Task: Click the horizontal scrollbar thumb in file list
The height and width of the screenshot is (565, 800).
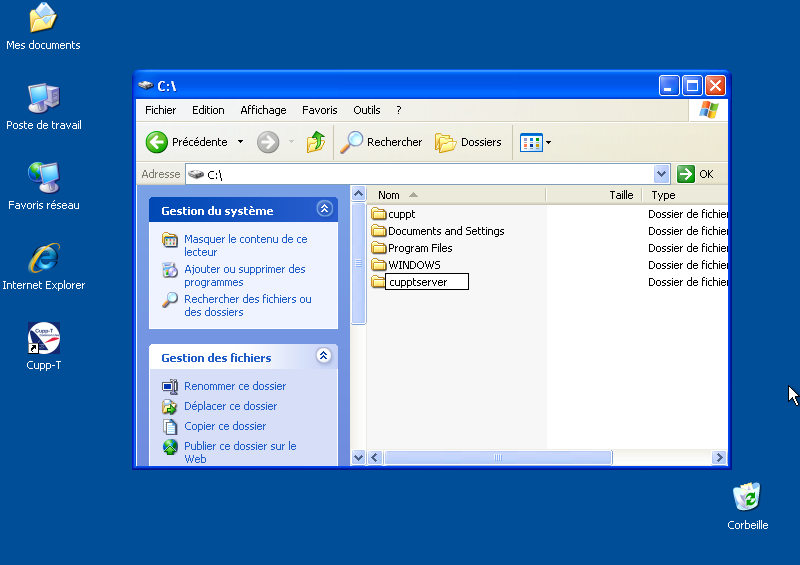Action: [497, 457]
